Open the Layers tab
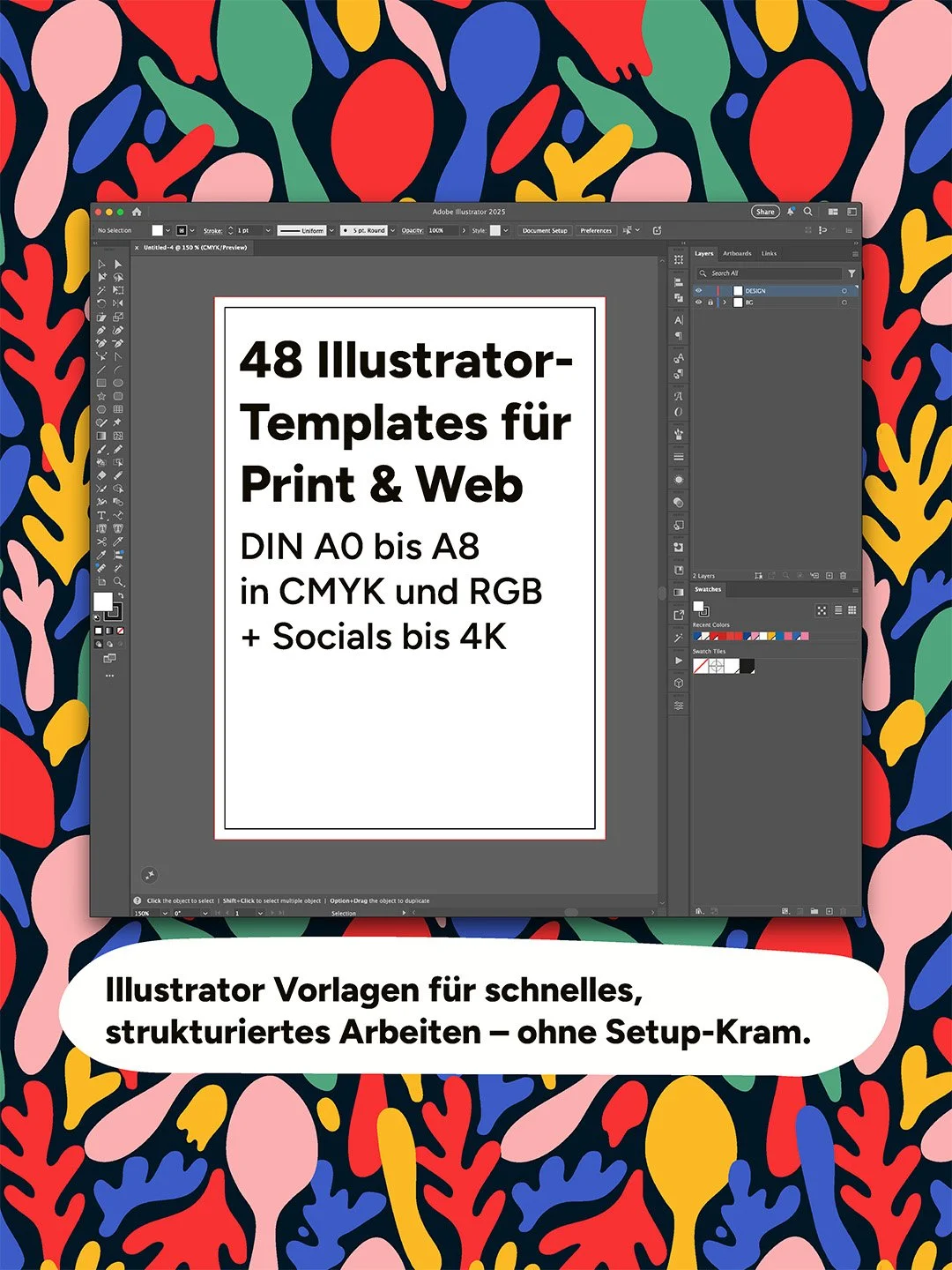 pyautogui.click(x=704, y=253)
